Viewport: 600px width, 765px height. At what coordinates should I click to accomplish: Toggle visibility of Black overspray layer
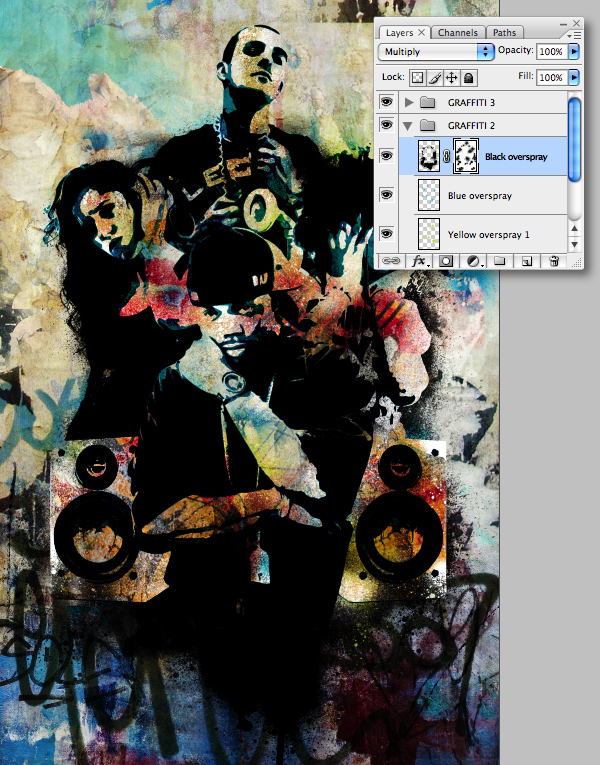click(387, 156)
